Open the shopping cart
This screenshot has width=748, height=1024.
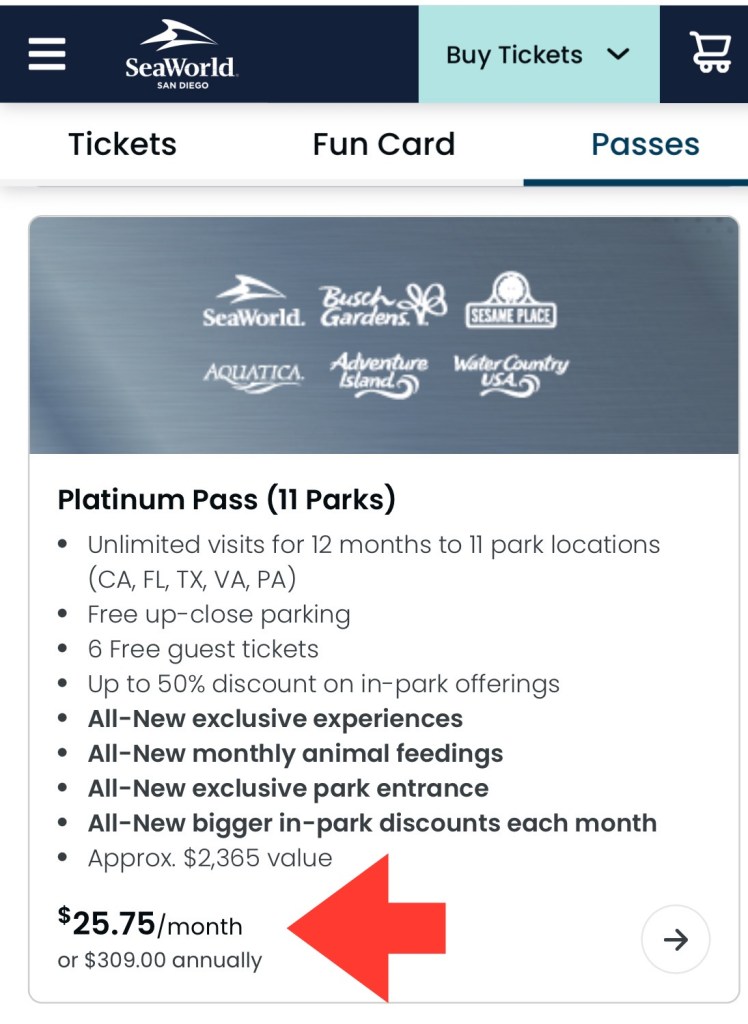(710, 53)
